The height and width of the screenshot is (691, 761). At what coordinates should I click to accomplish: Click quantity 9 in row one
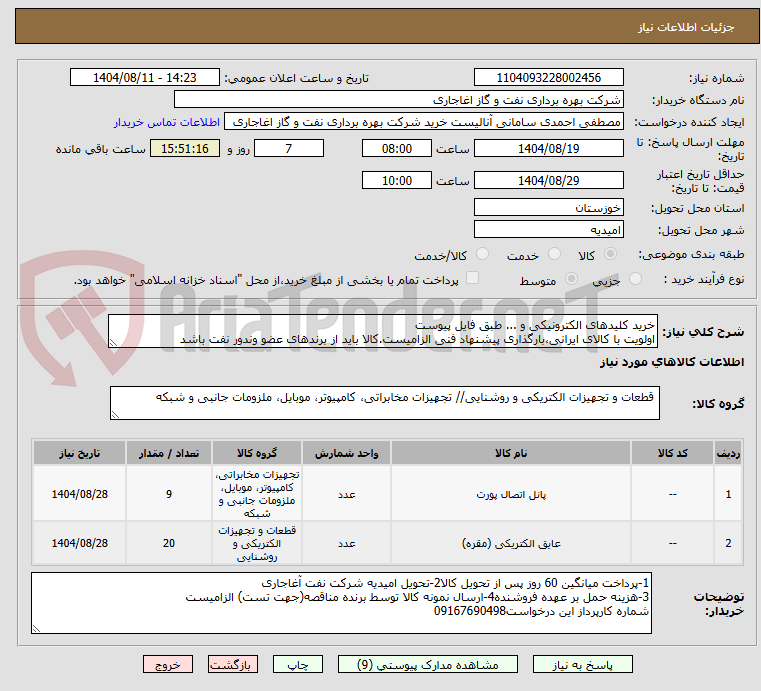coord(168,494)
